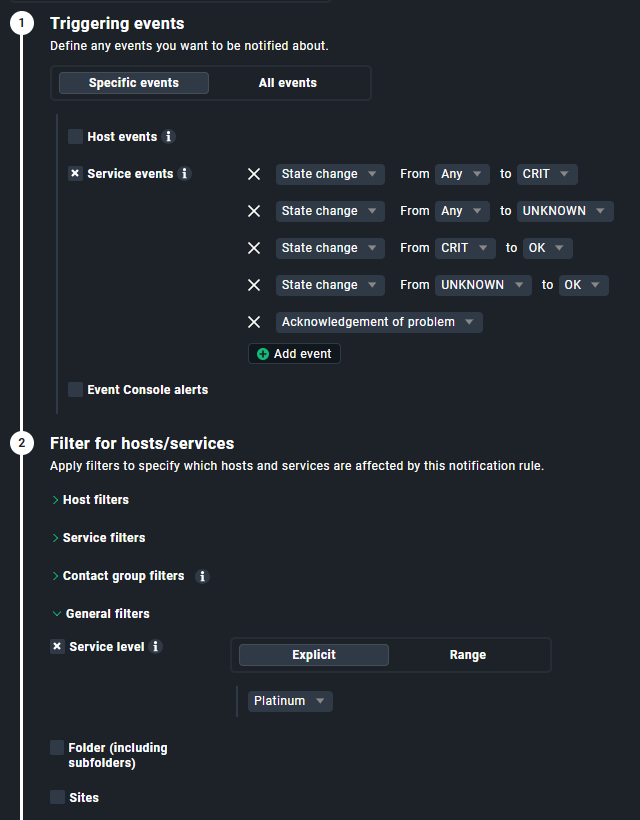The width and height of the screenshot is (640, 820).
Task: Switch to the All events tab
Action: pos(288,83)
